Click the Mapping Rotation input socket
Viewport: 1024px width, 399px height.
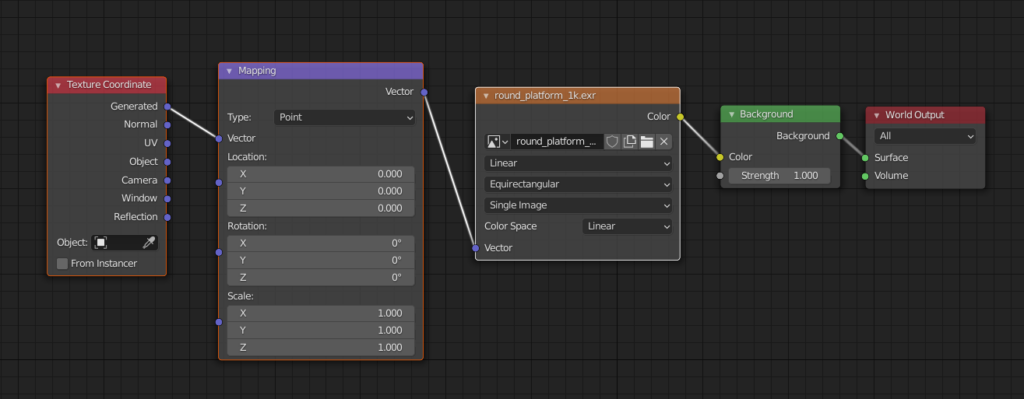pyautogui.click(x=219, y=252)
